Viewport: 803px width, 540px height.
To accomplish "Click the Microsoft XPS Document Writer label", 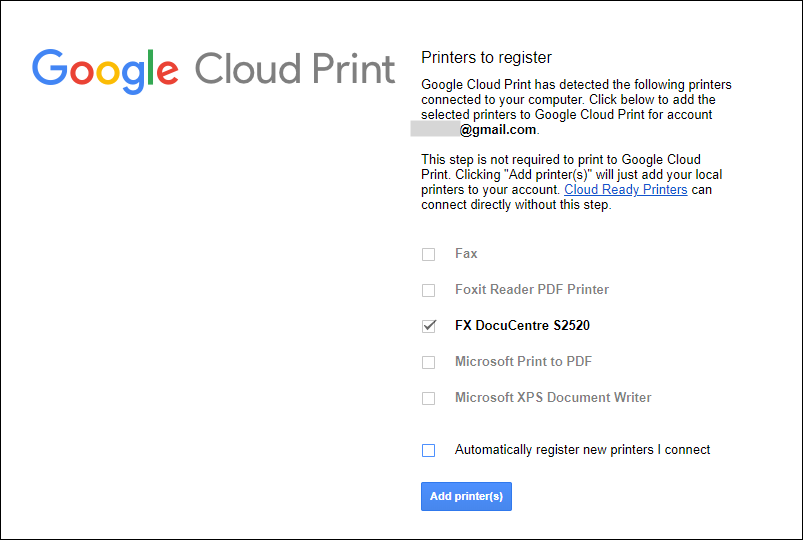I will tap(553, 398).
